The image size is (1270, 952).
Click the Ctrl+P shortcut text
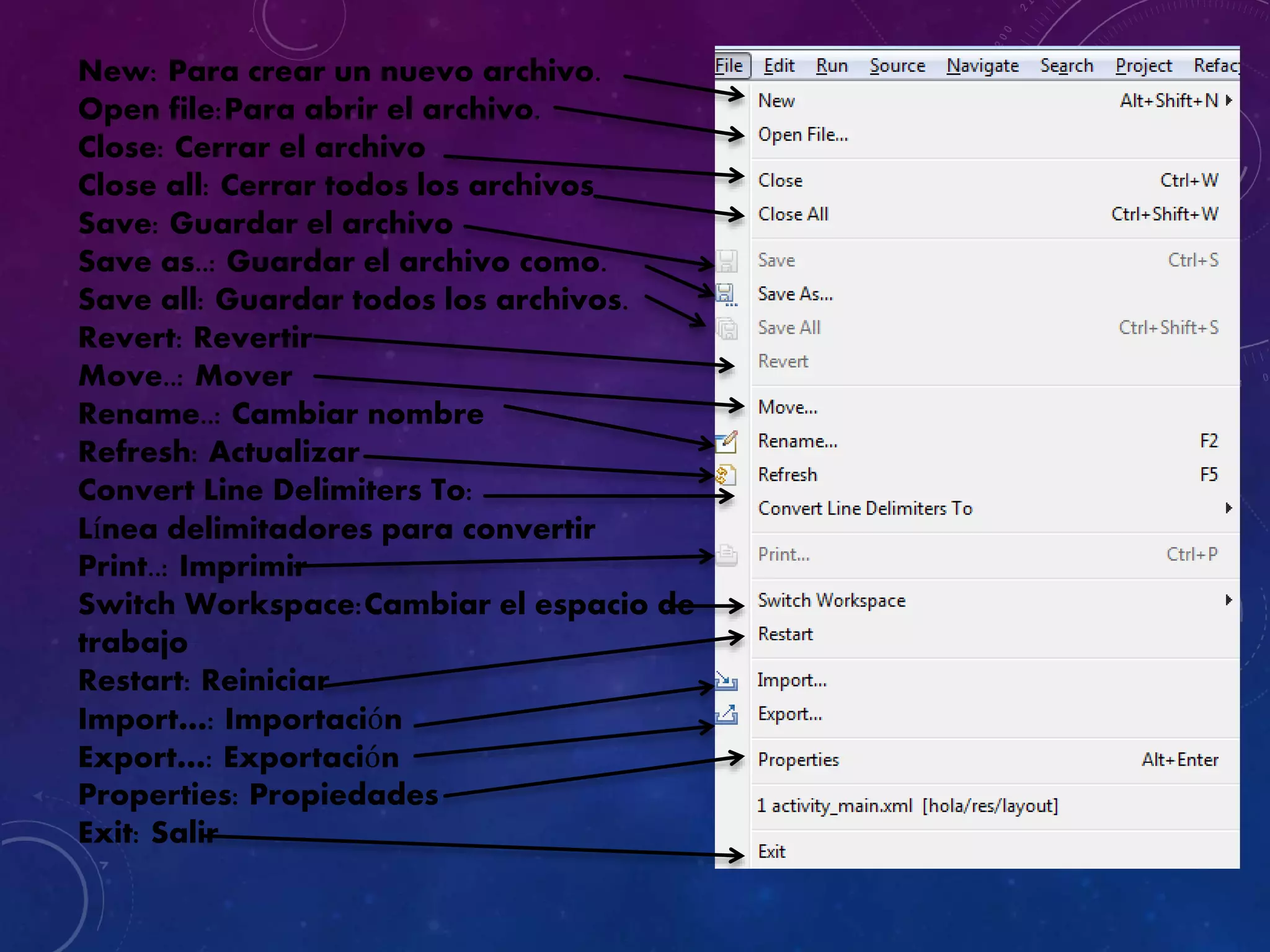[x=1192, y=554]
